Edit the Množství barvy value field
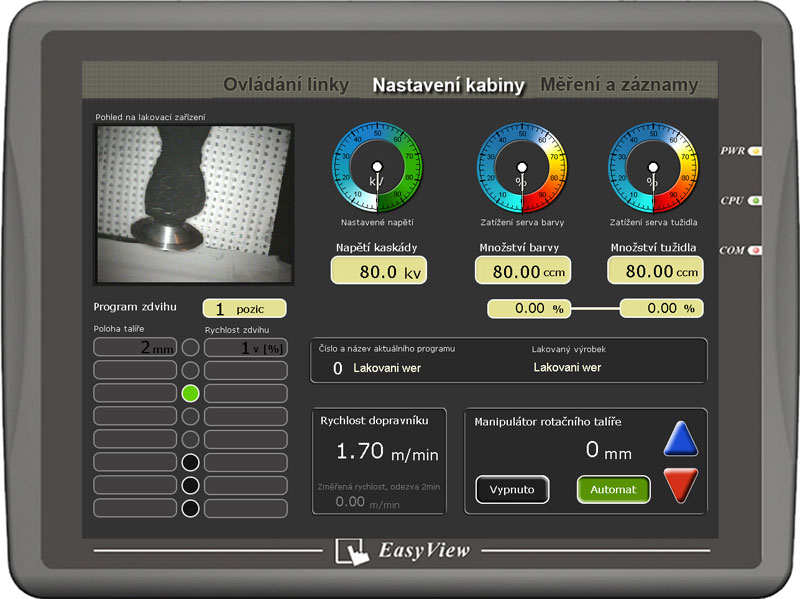This screenshot has height=599, width=800. [x=523, y=271]
